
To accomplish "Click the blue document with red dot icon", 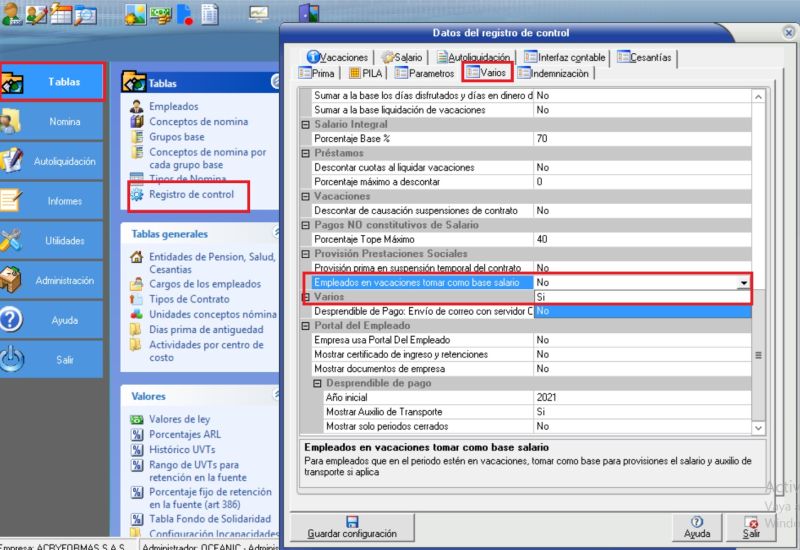I will [x=185, y=14].
